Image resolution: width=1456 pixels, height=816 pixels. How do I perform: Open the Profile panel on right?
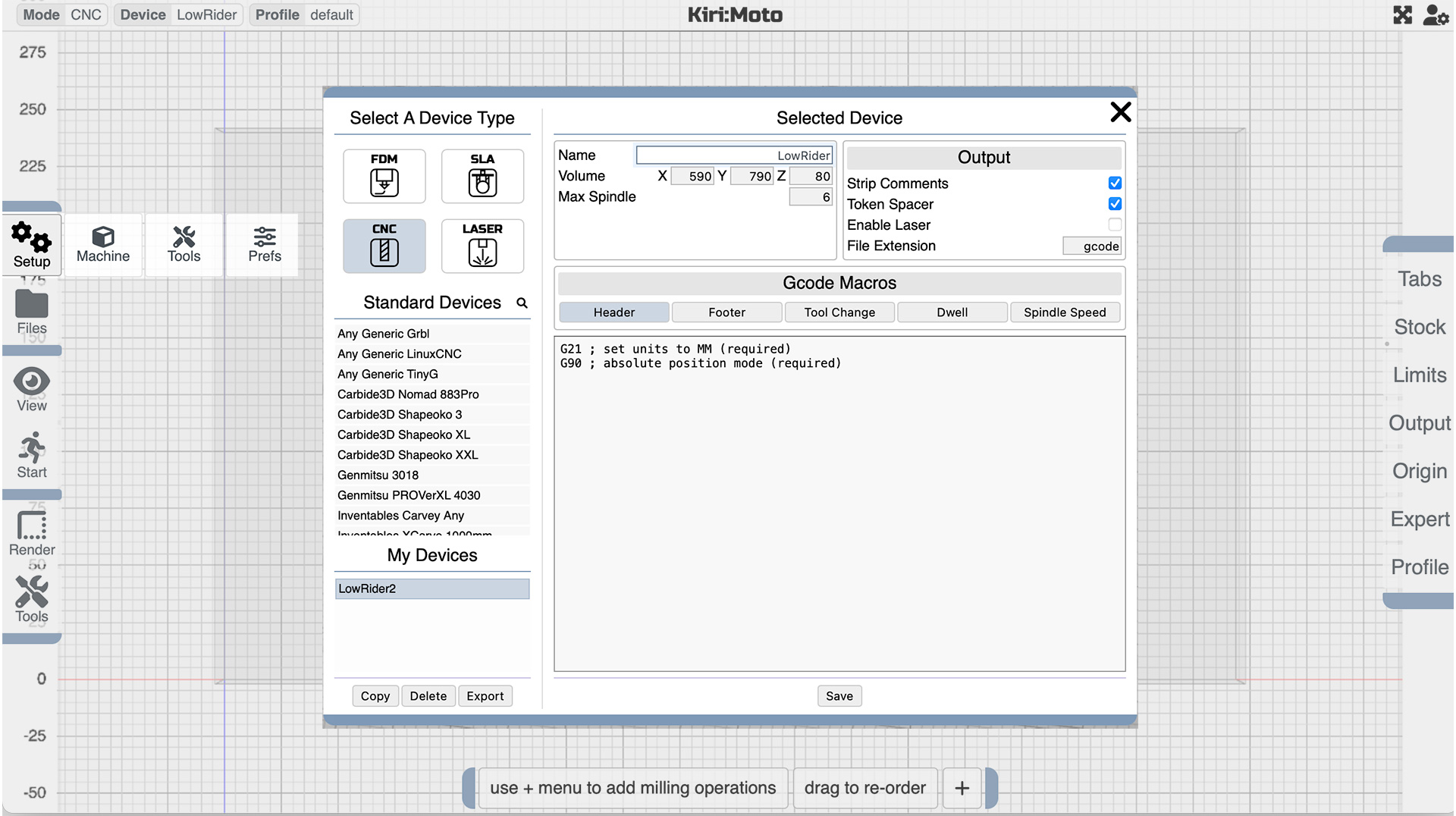coord(1420,567)
